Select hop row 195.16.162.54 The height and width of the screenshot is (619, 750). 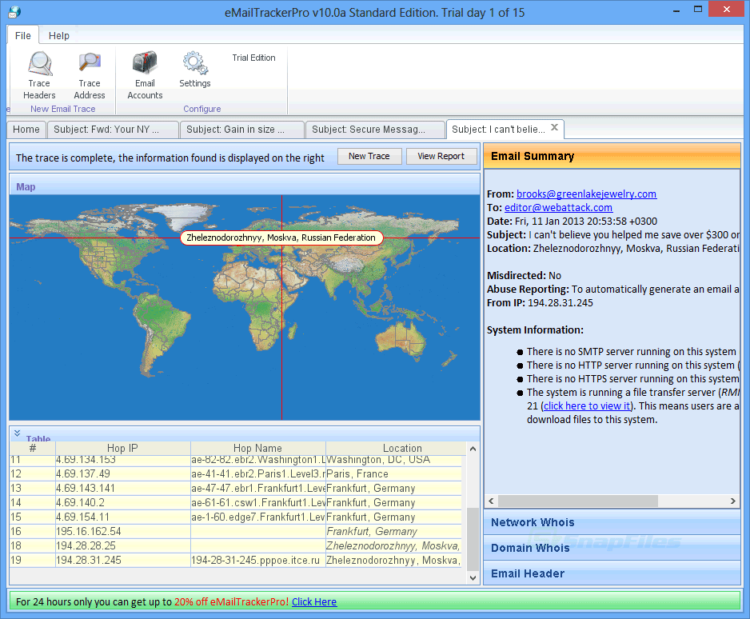click(236, 531)
